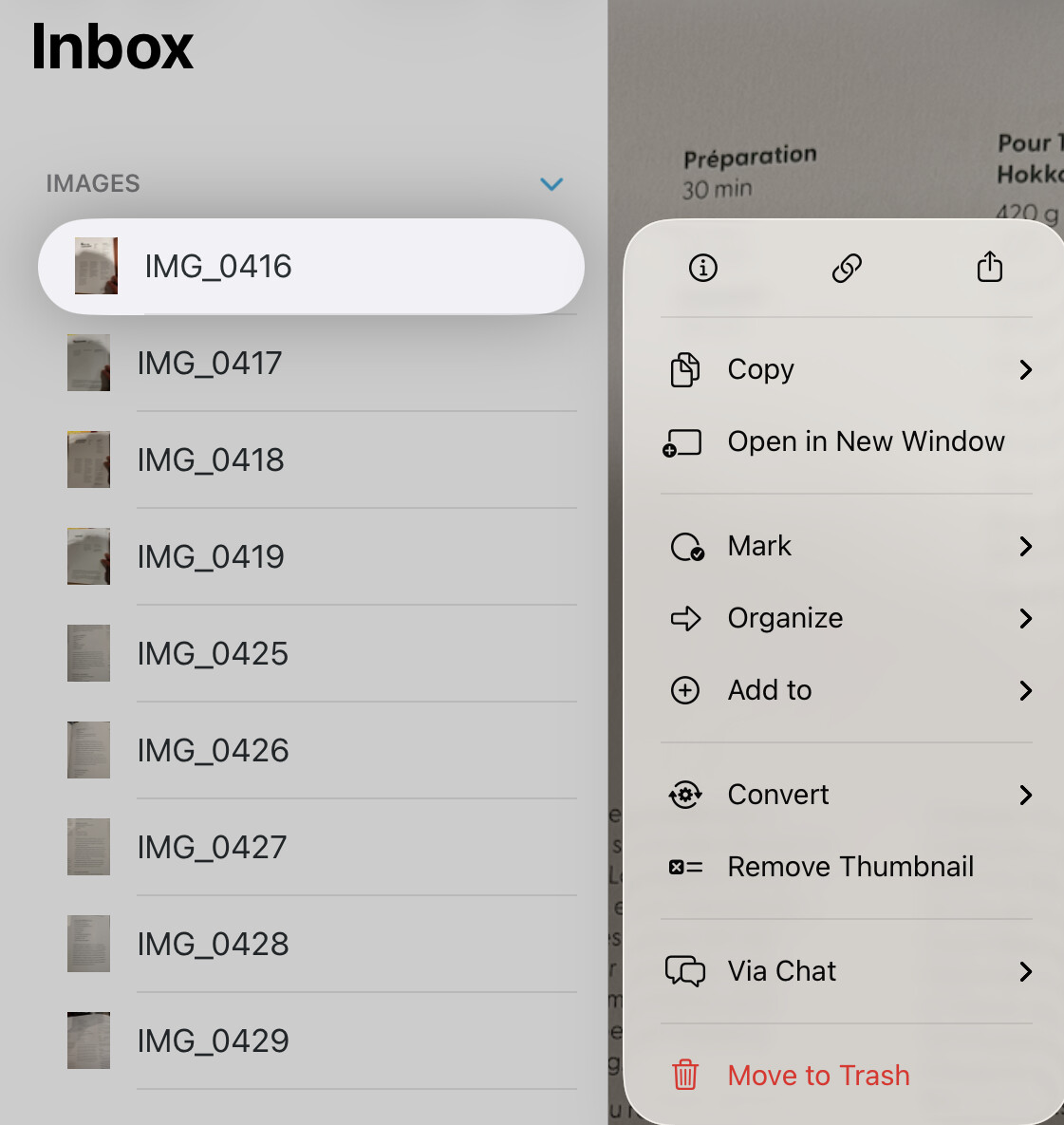
Task: Select IMG_0427 in the list
Action: (311, 848)
